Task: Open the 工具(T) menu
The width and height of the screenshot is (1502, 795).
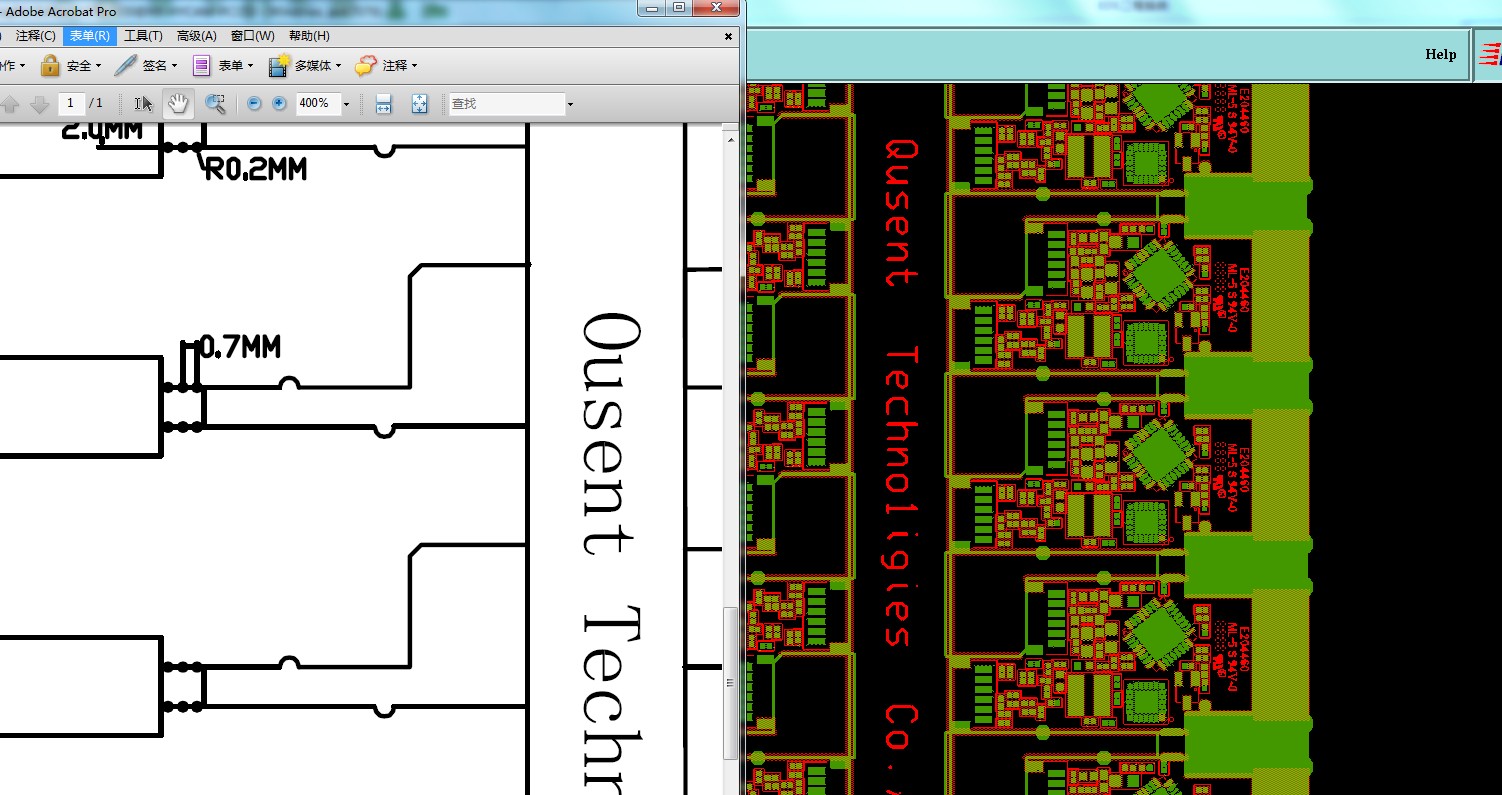Action: (143, 36)
